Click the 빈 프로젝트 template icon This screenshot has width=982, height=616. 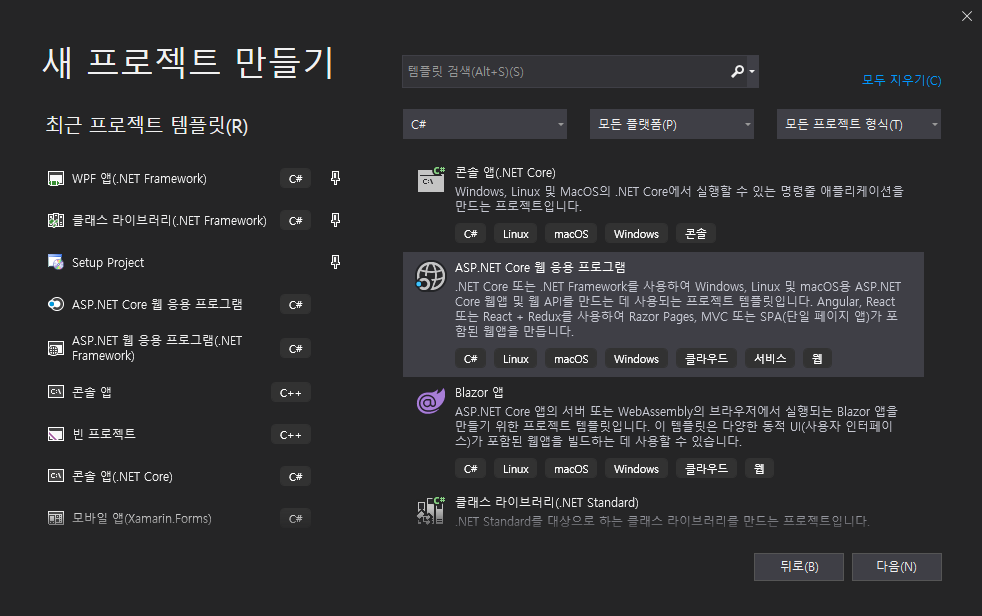(56, 434)
